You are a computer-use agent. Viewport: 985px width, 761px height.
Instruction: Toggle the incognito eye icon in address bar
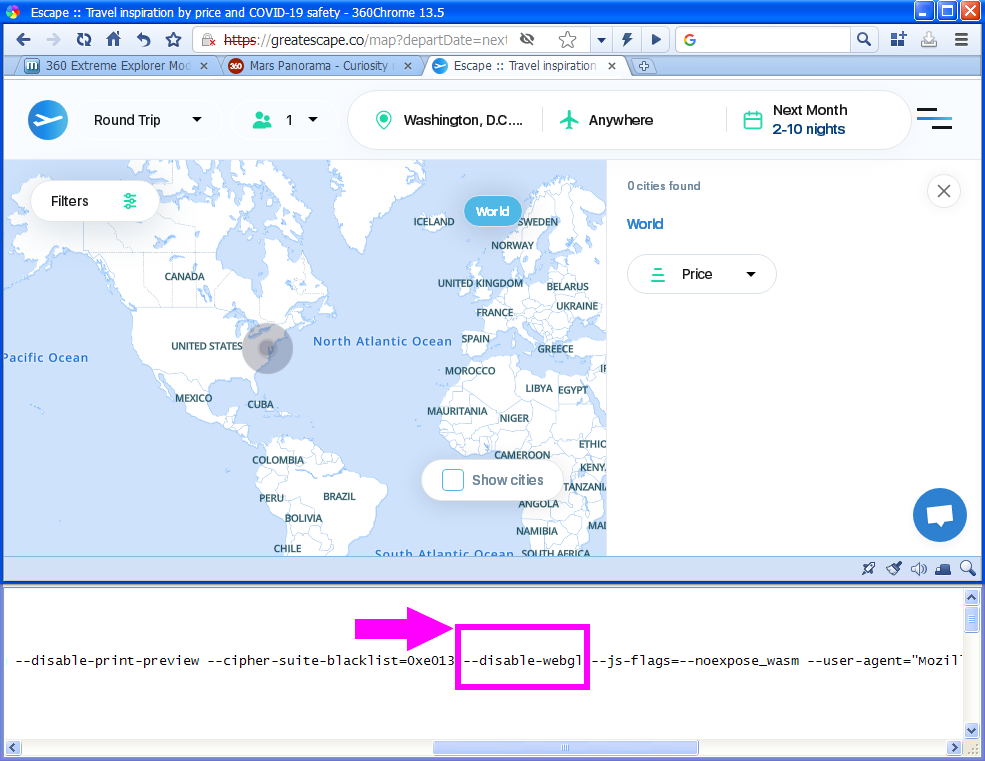[x=527, y=40]
